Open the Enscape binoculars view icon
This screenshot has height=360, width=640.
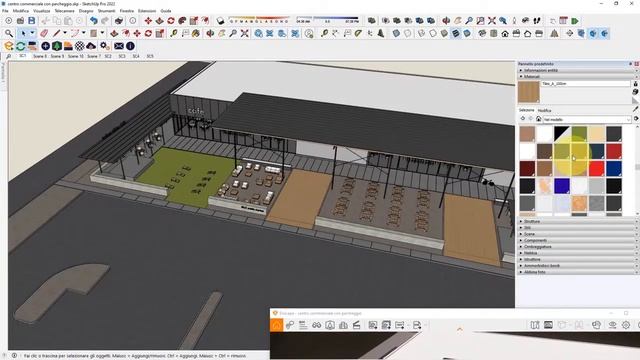click(316, 325)
